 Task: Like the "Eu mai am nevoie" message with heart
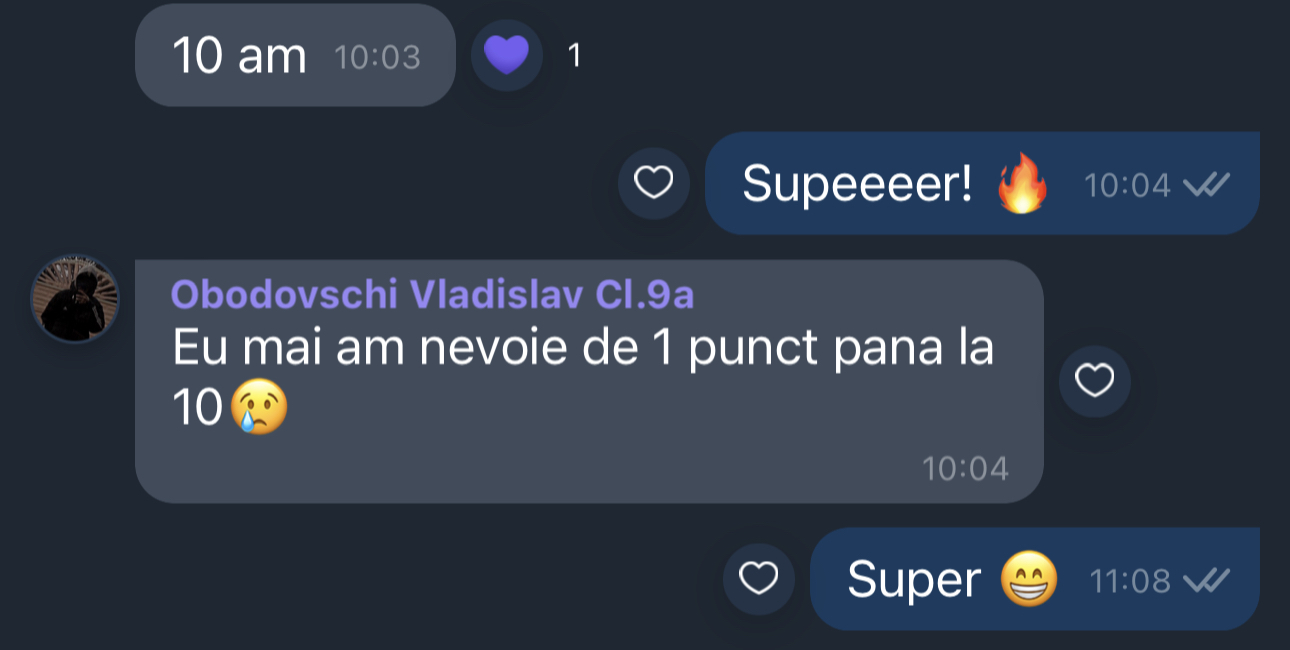pyautogui.click(x=1094, y=381)
